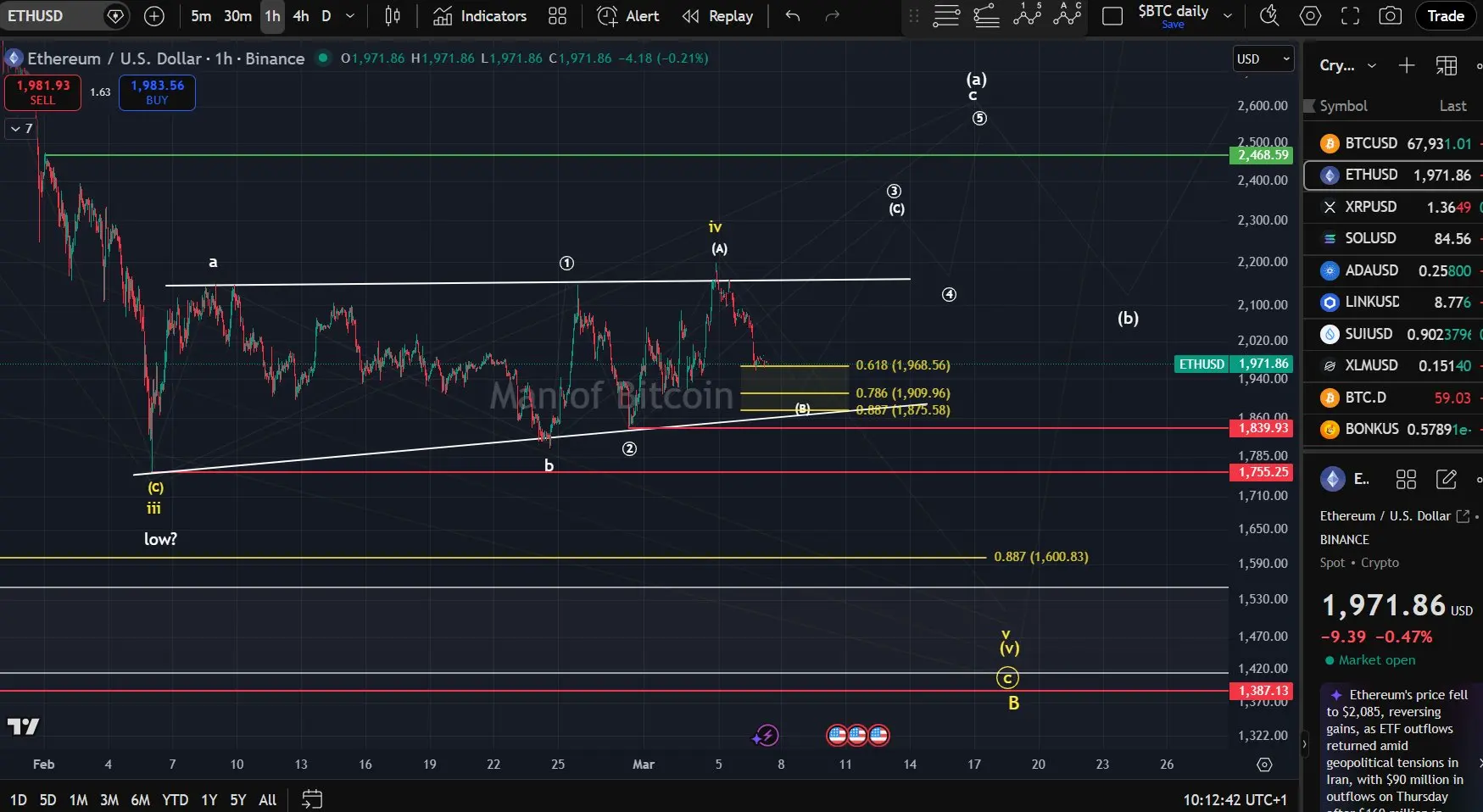Image resolution: width=1483 pixels, height=812 pixels.
Task: Set chart range to 5D
Action: (47, 799)
